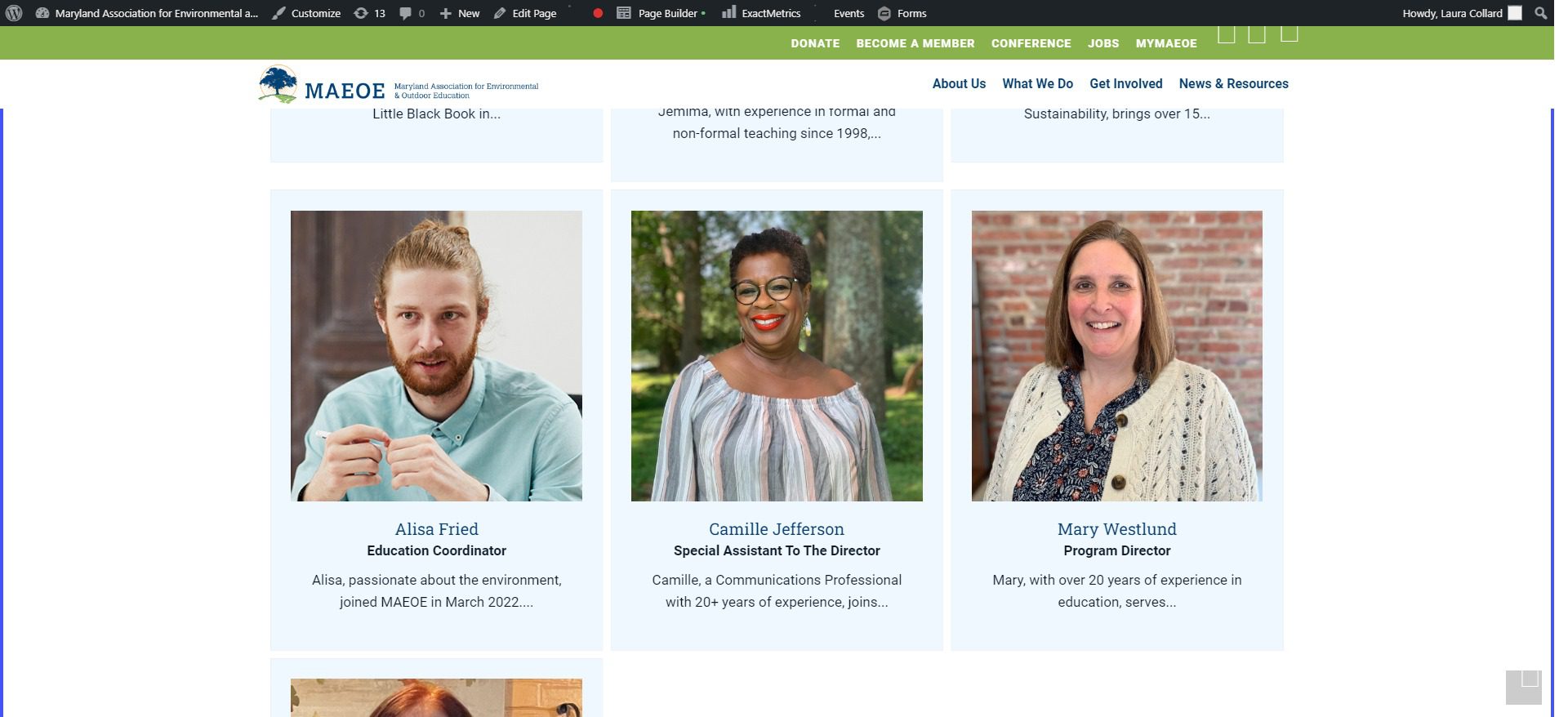Click the DONATE link
The width and height of the screenshot is (1568, 717).
coord(814,43)
